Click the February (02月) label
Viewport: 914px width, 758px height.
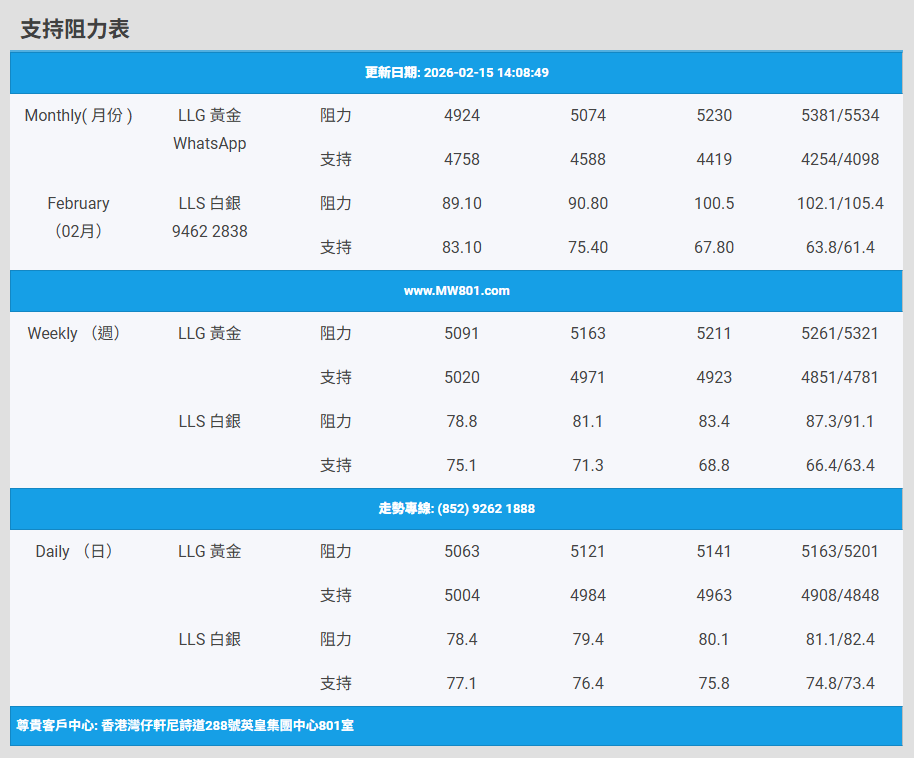coord(78,217)
